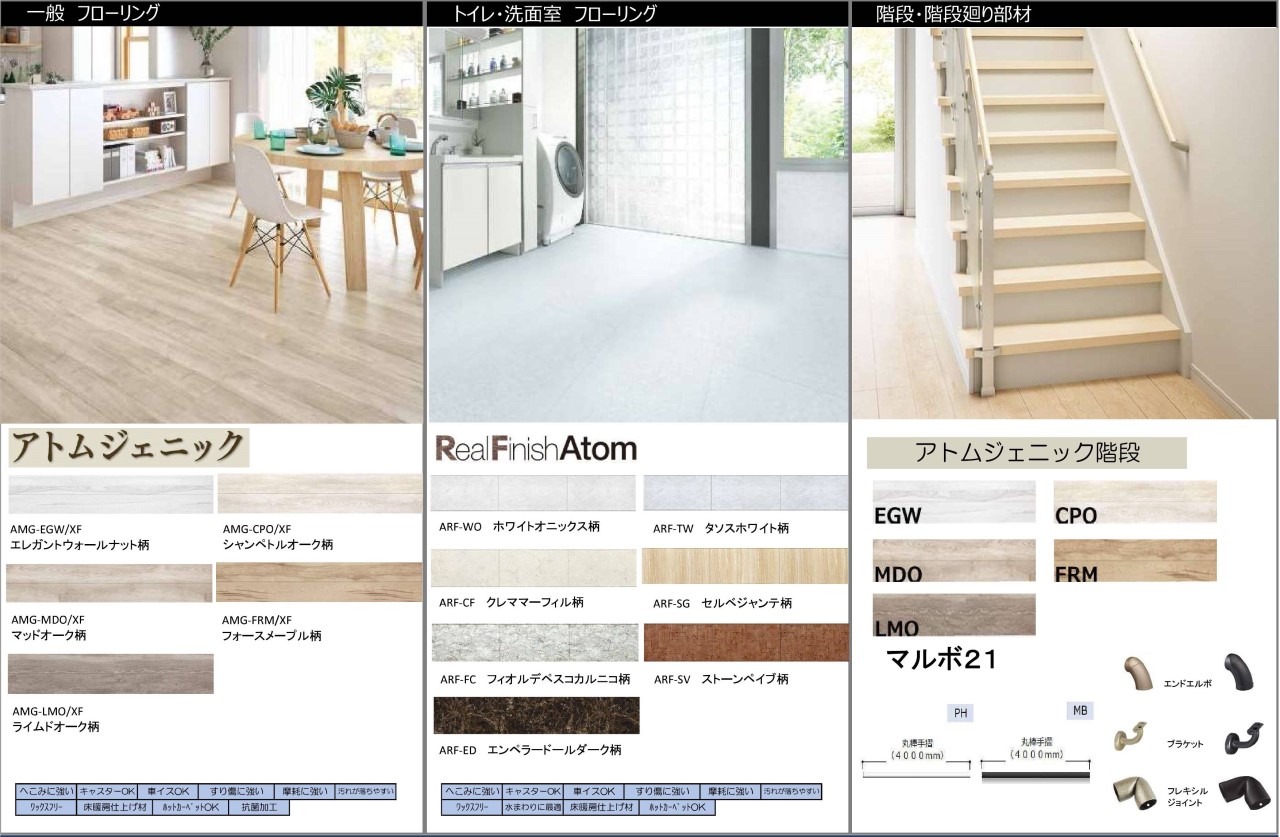Select the PH color code label
The height and width of the screenshot is (837, 1280).
pyautogui.click(x=960, y=713)
